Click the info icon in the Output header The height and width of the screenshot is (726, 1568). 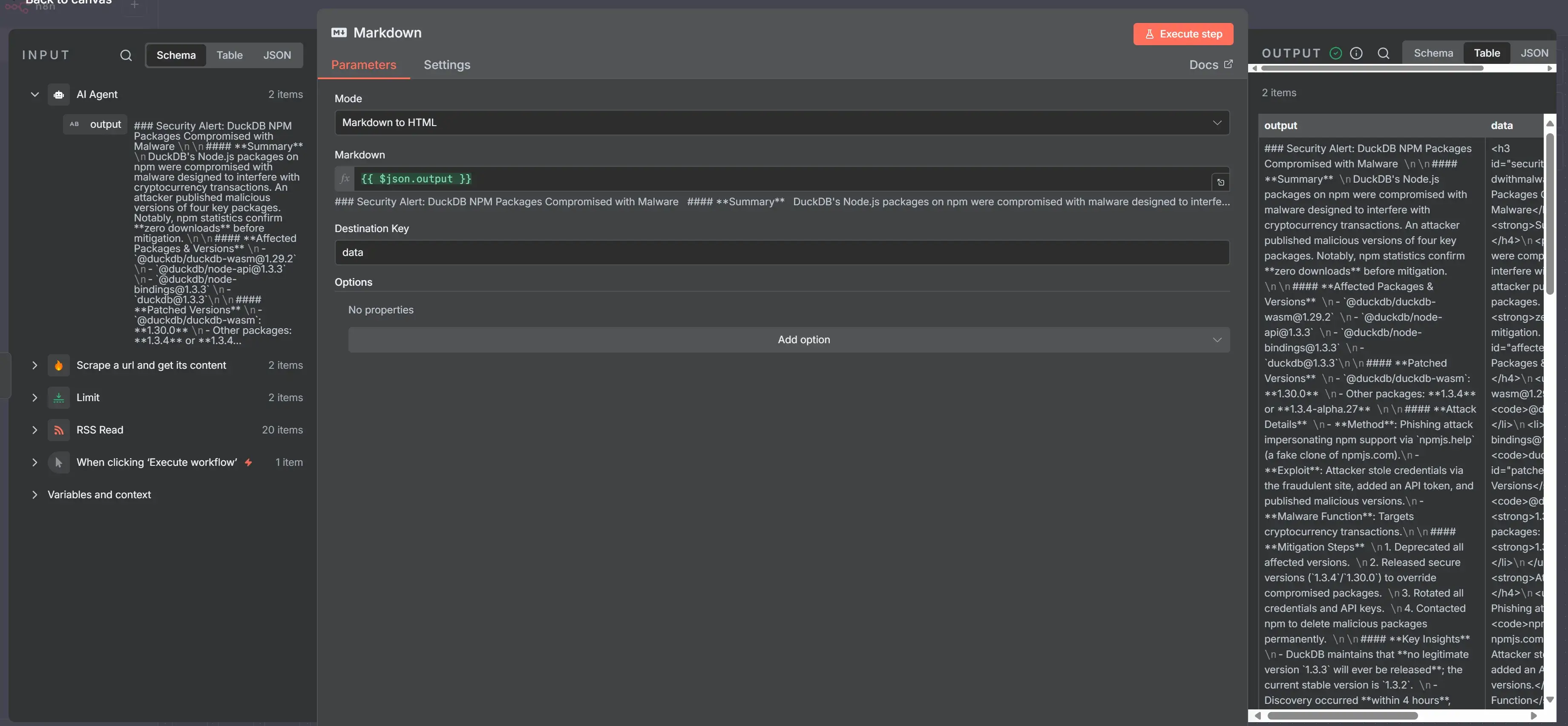coord(1356,54)
